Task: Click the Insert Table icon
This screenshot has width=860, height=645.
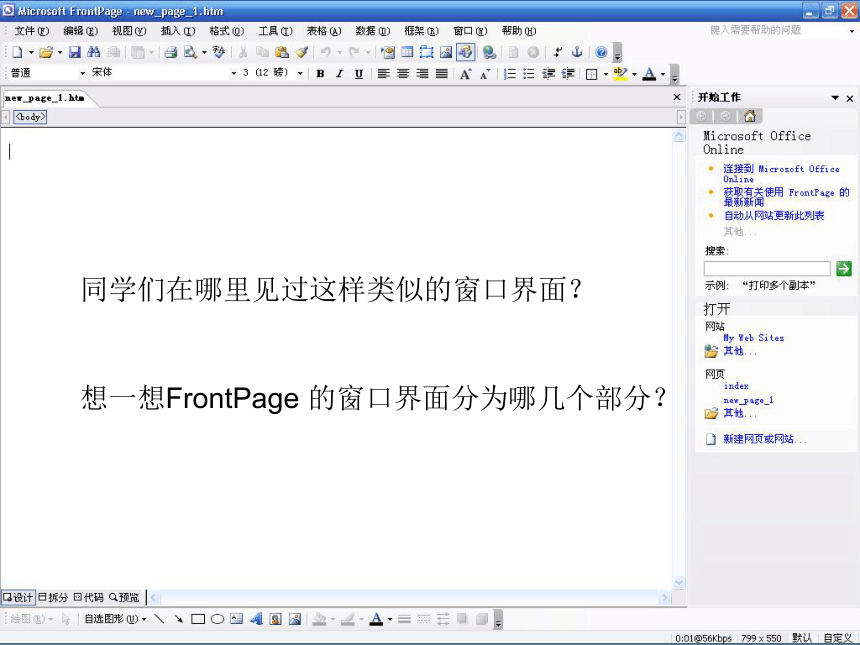Action: [x=407, y=52]
